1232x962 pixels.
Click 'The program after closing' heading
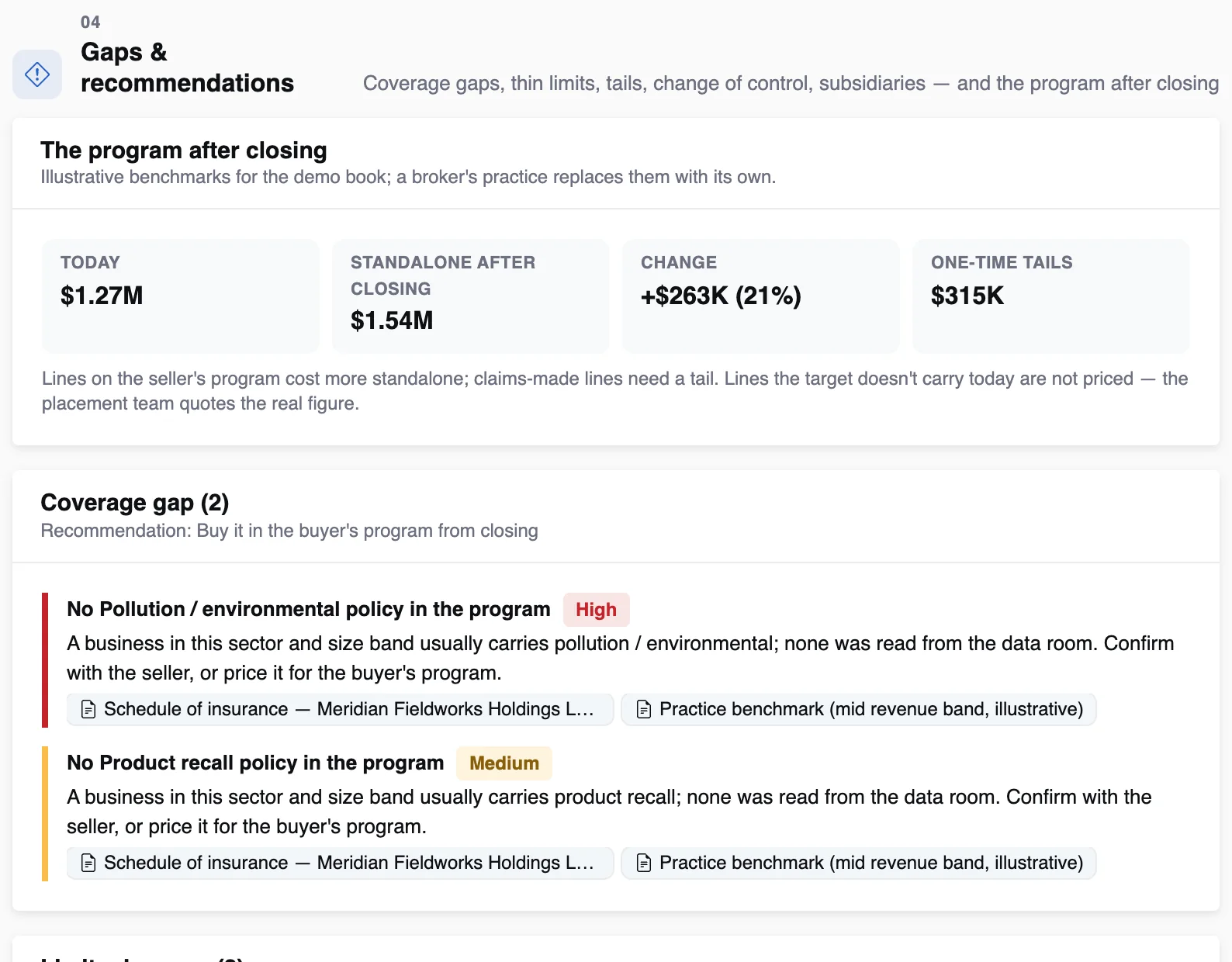click(x=184, y=150)
